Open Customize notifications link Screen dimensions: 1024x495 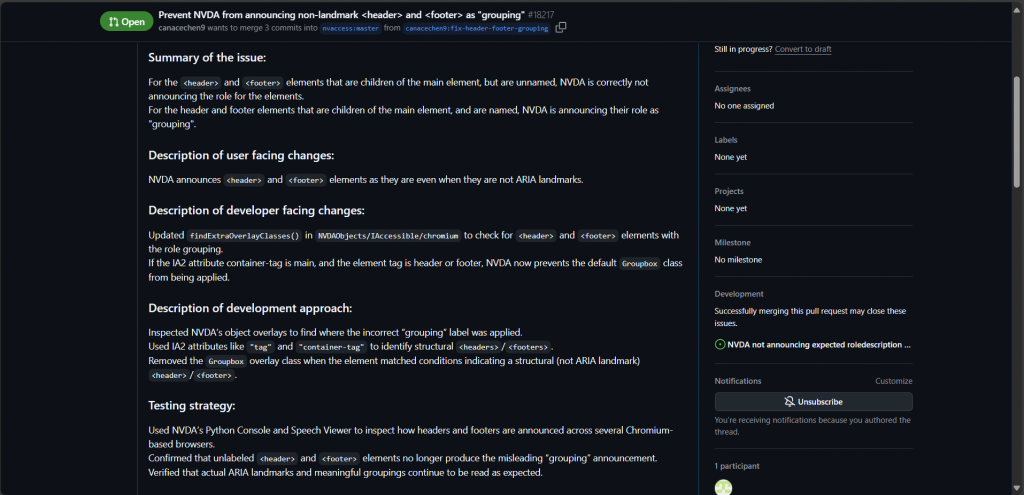893,381
